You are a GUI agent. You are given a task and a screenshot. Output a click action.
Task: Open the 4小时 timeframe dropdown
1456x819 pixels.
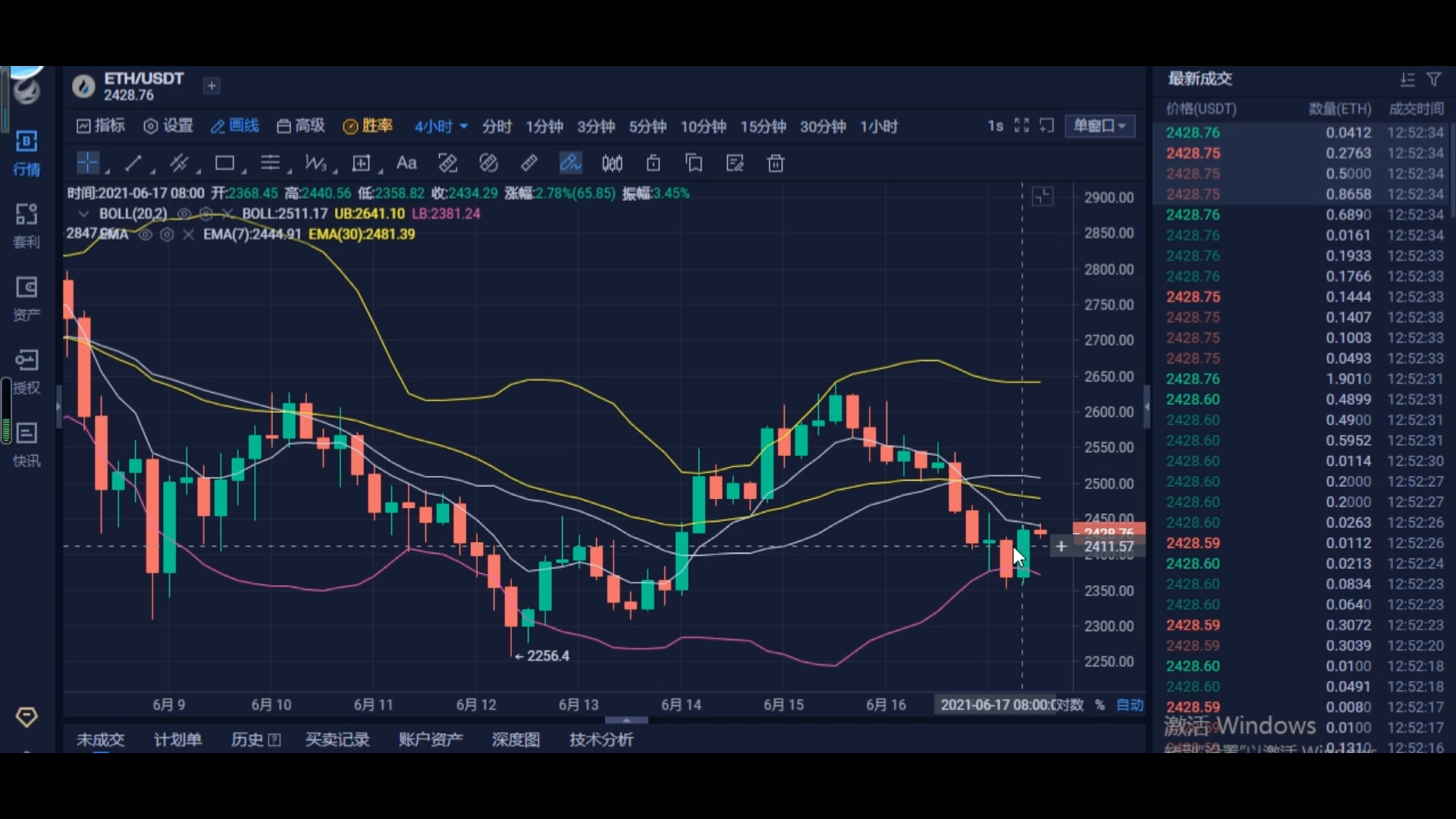[441, 126]
